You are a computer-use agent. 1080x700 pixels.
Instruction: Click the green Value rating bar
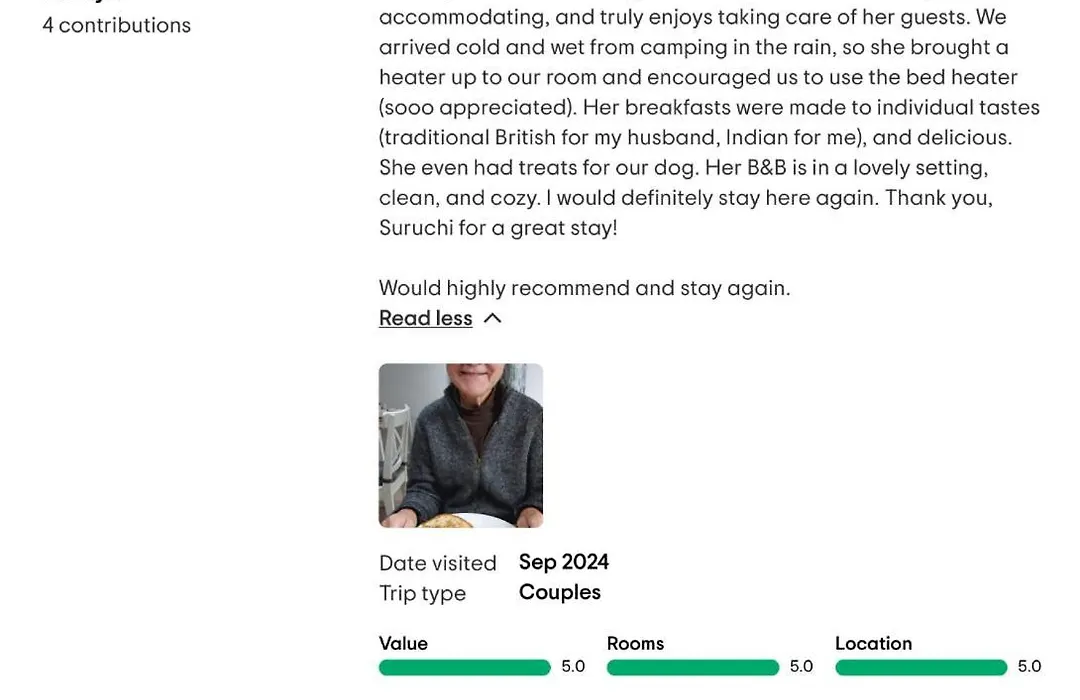point(465,667)
